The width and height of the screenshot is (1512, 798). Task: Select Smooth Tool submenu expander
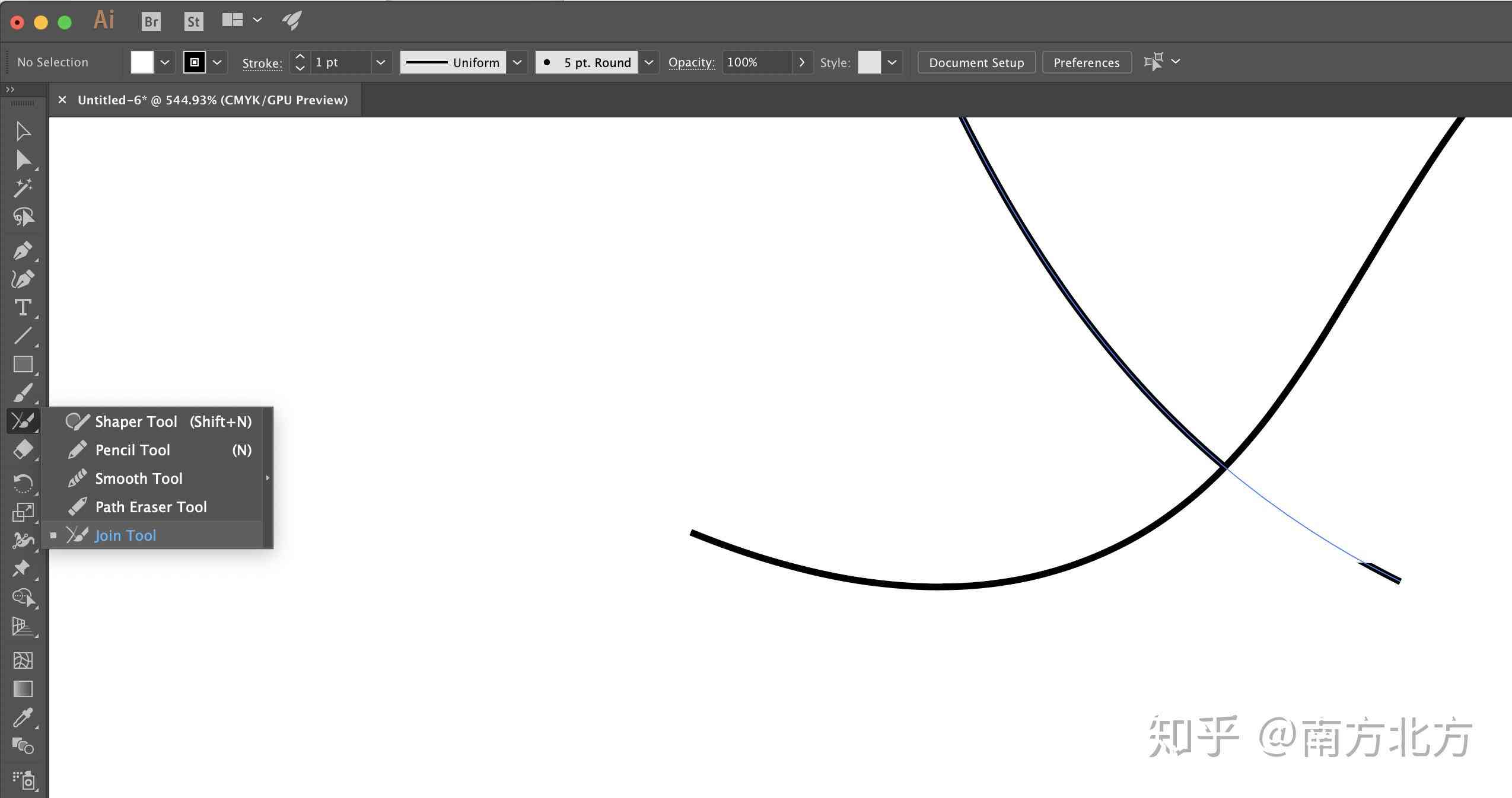266,478
